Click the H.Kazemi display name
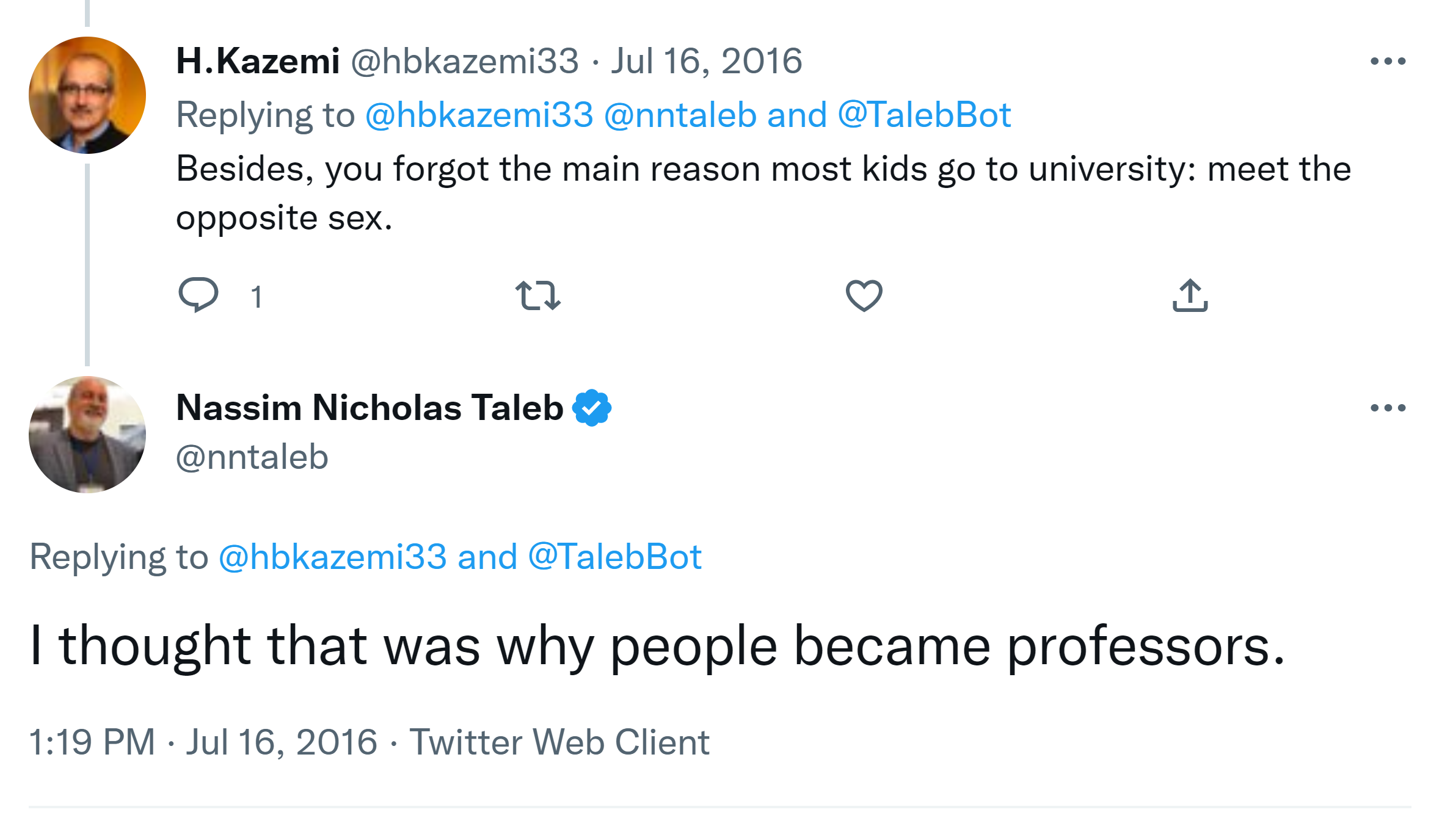 tap(258, 61)
